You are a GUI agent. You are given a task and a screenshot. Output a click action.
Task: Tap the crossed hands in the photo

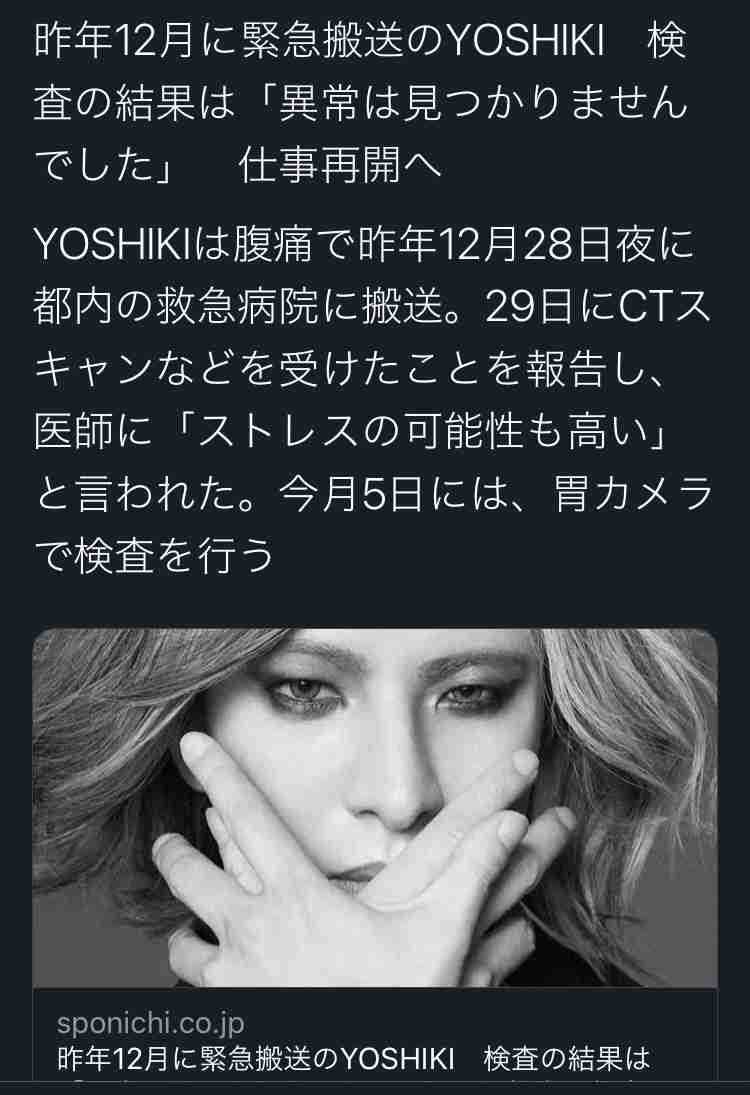pyautogui.click(x=356, y=859)
